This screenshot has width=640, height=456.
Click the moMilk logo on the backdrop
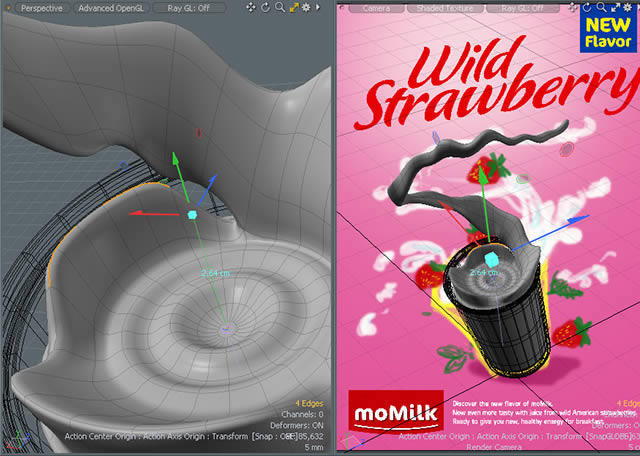coord(396,412)
